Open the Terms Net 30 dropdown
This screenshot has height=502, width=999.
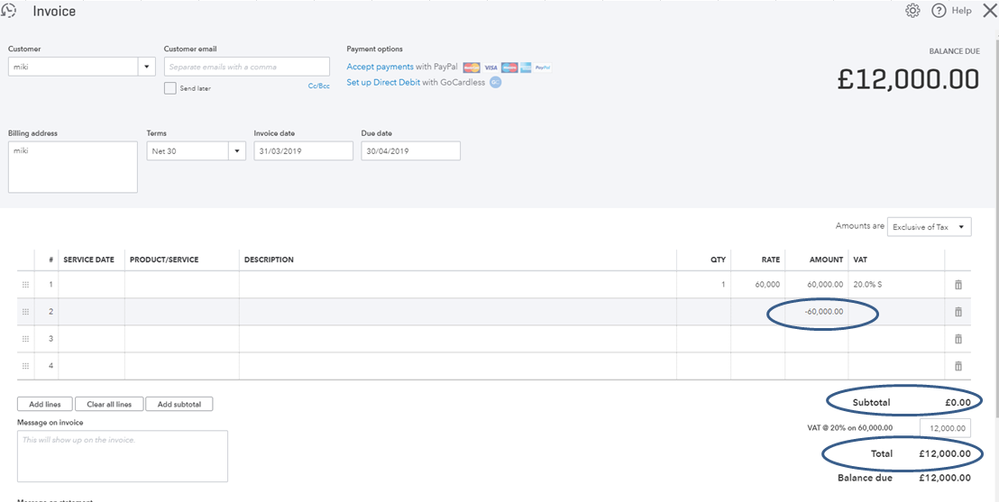click(237, 151)
